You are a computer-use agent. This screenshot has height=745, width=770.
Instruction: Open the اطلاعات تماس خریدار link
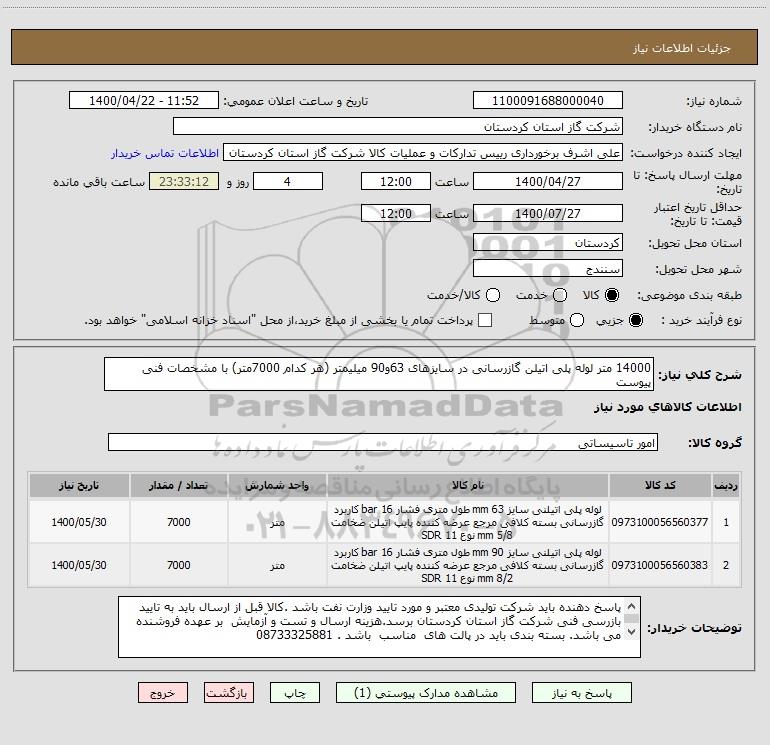pos(165,153)
